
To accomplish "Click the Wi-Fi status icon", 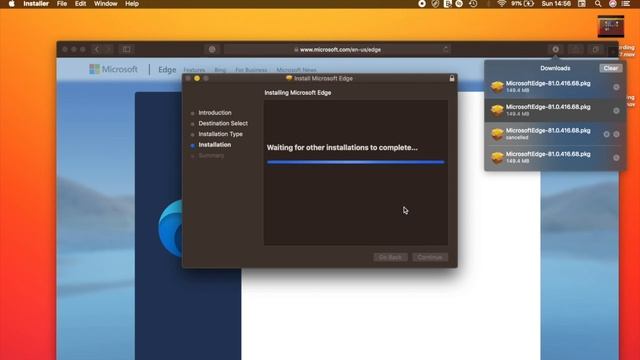I will pos(502,4).
